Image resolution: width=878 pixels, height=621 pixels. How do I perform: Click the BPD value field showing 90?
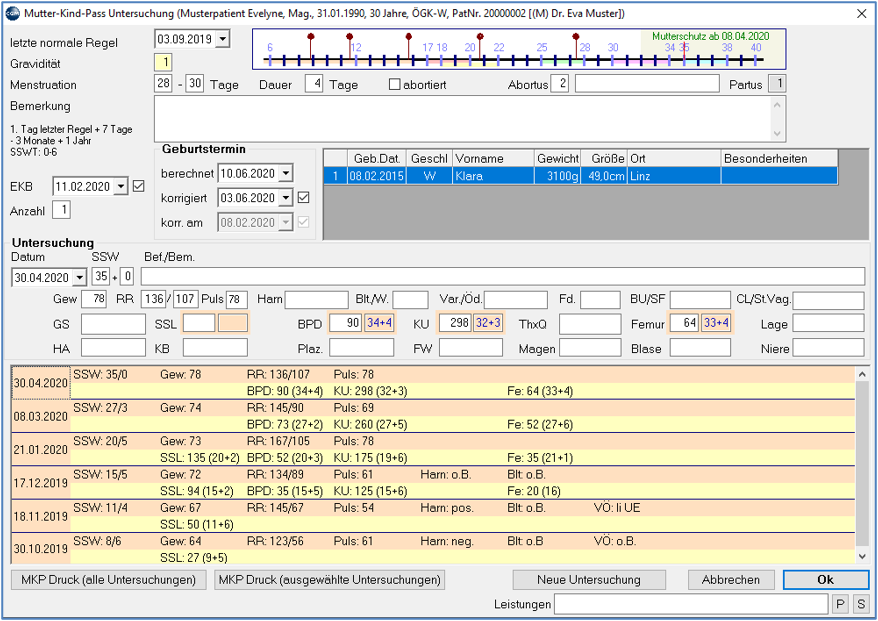(345, 323)
